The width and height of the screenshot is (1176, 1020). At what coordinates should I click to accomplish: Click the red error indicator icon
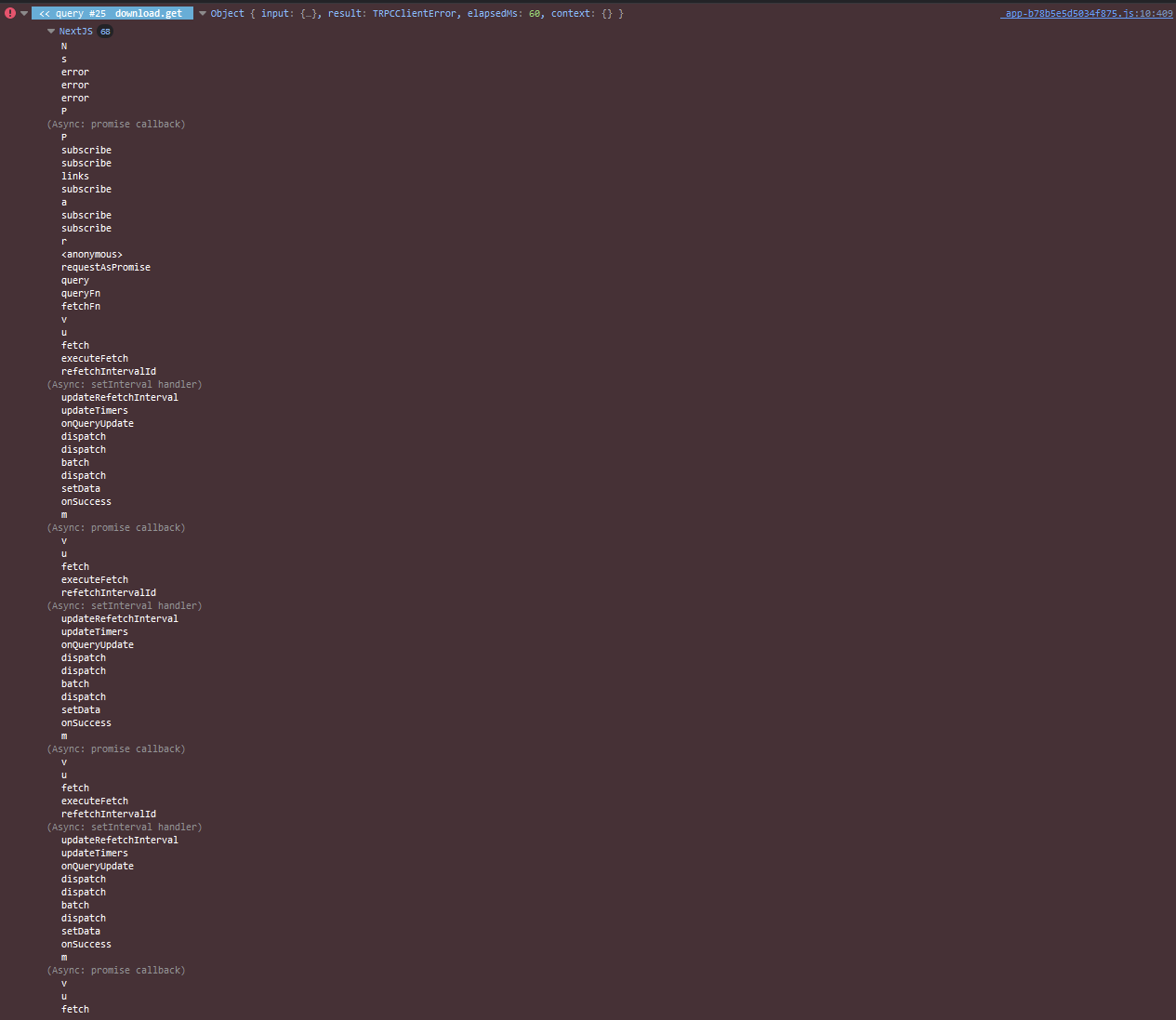(9, 12)
